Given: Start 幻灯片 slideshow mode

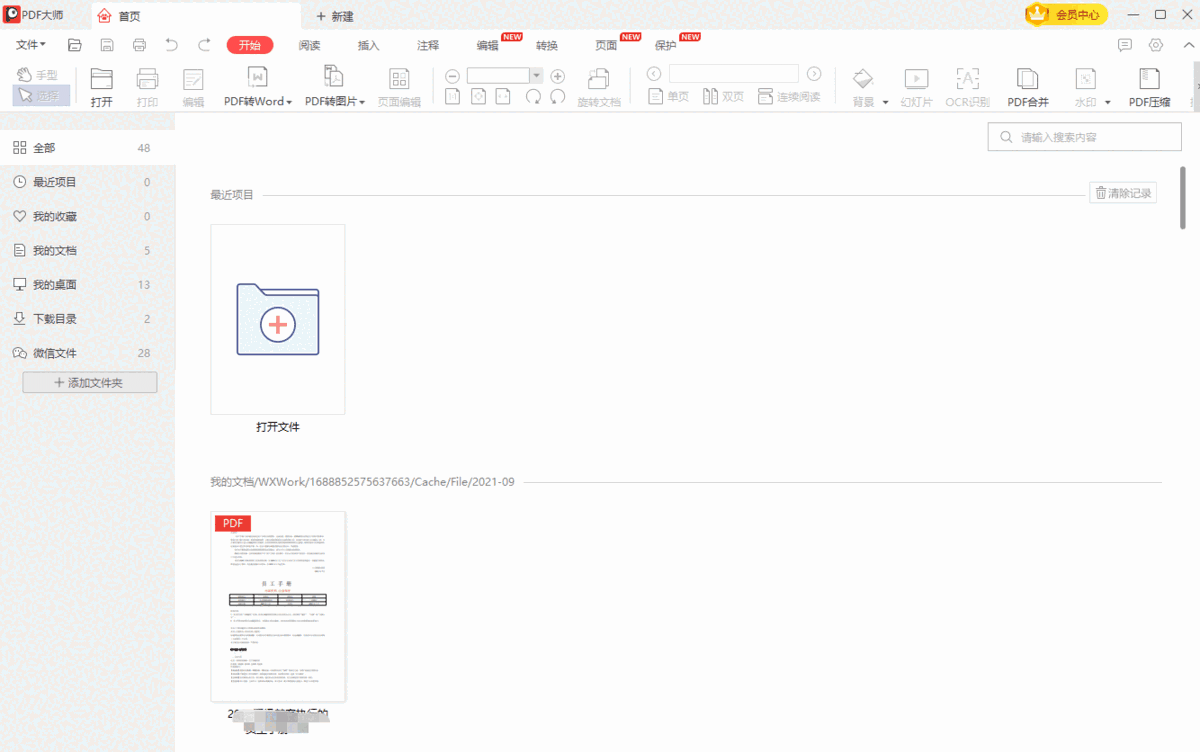Looking at the screenshot, I should click(x=916, y=87).
